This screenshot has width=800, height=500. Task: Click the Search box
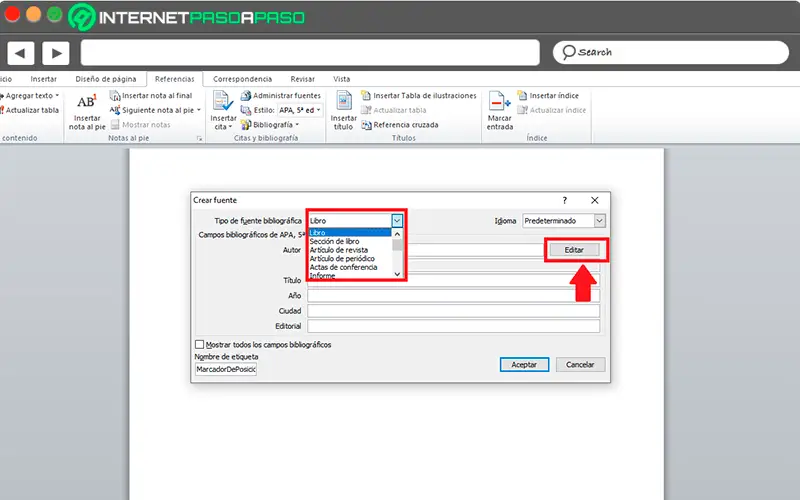[x=670, y=53]
